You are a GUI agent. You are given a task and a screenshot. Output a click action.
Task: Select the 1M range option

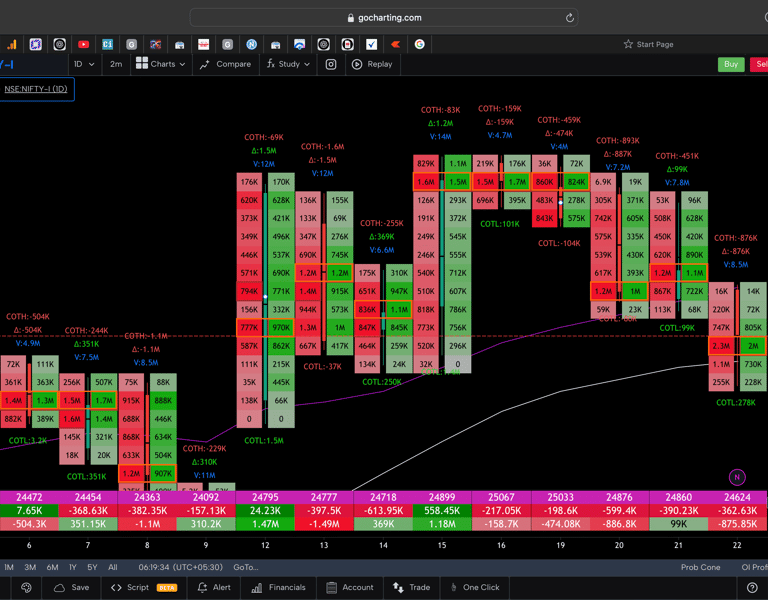tap(9, 567)
